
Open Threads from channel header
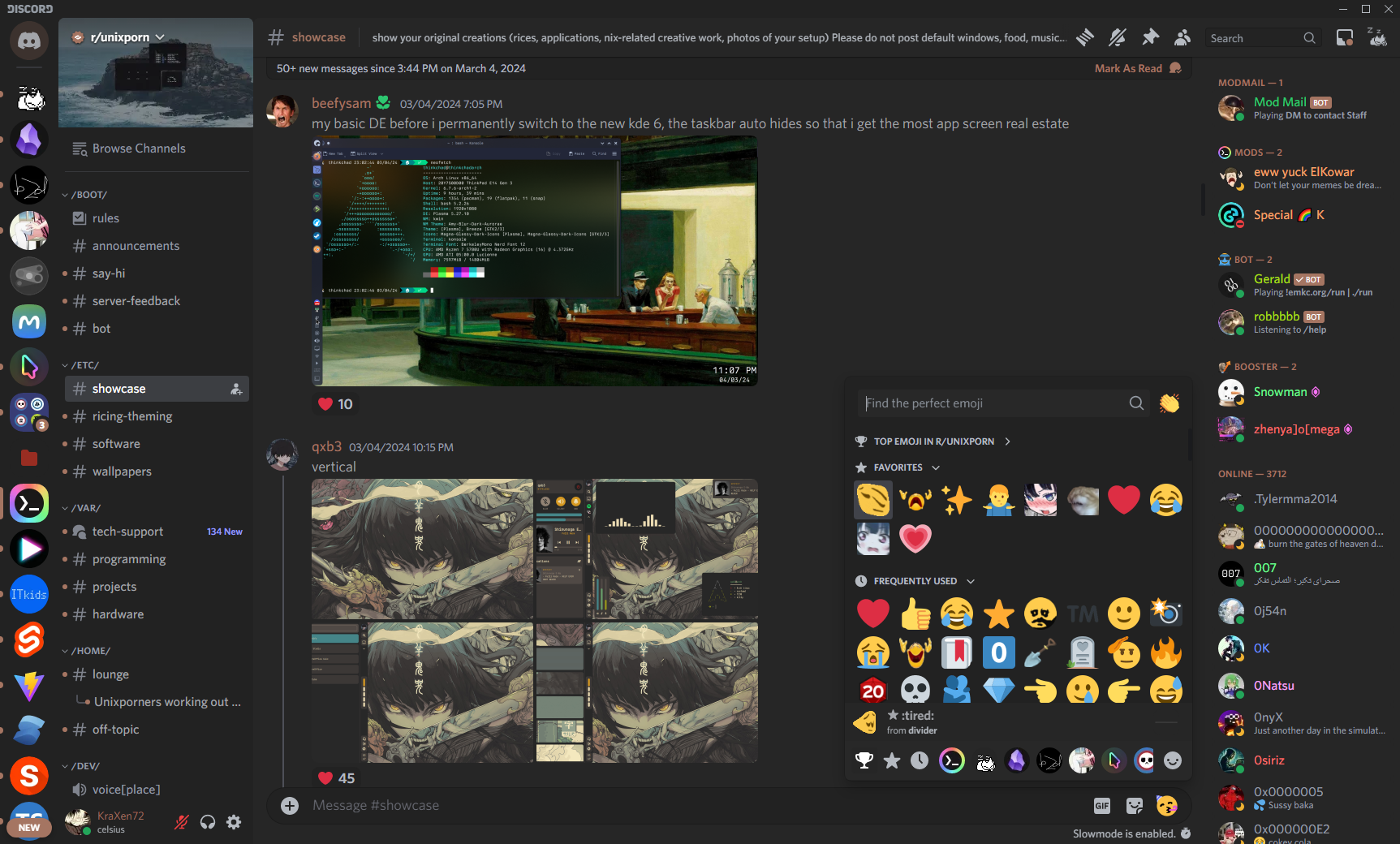point(1085,37)
